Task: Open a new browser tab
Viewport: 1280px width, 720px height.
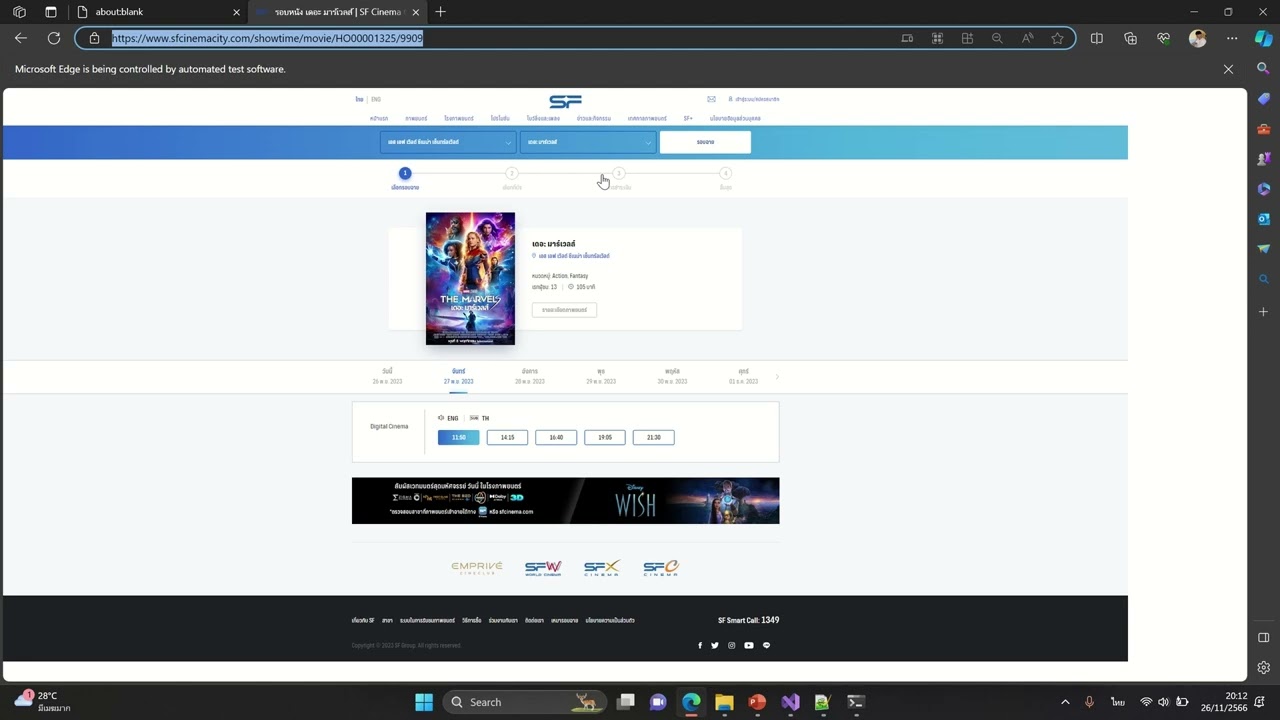Action: 441,12
